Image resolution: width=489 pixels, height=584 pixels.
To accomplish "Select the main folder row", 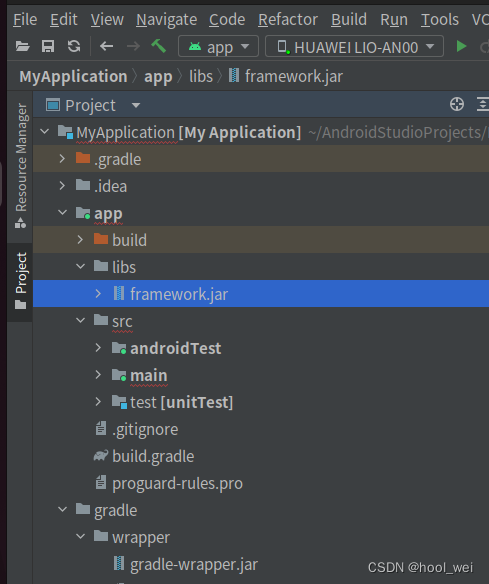I will [x=261, y=375].
